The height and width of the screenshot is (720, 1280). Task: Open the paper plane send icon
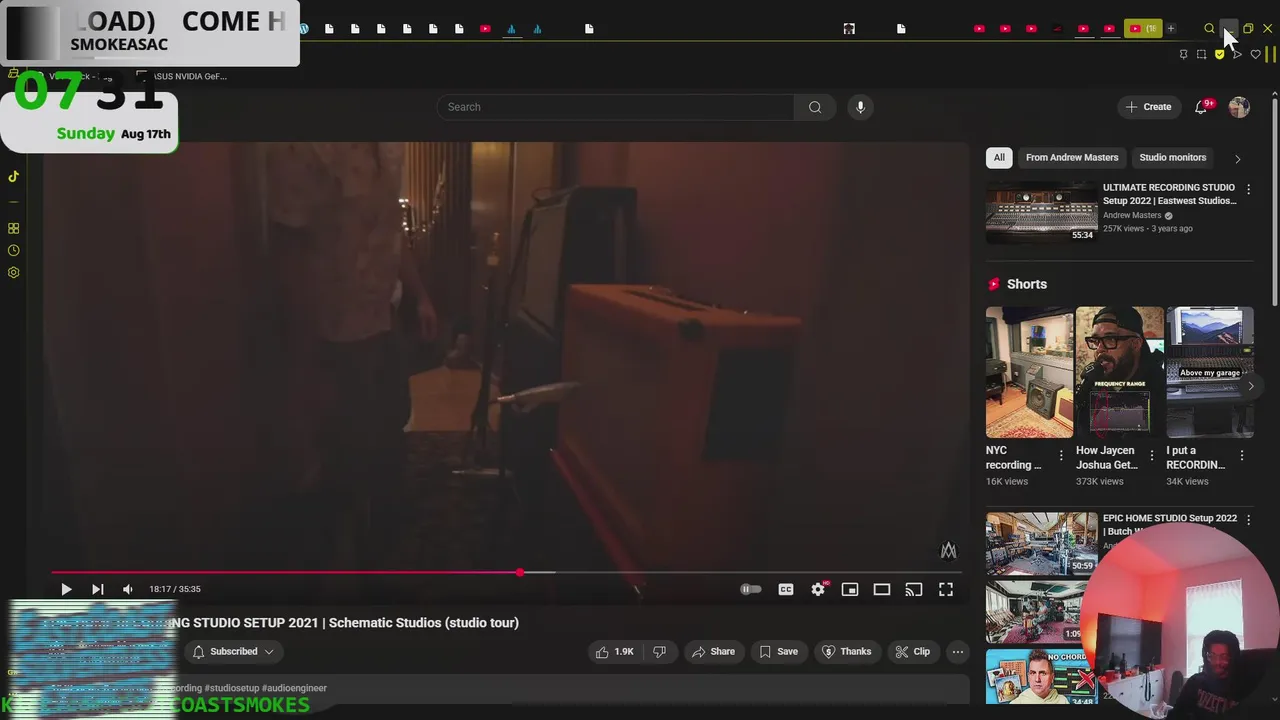1237,54
